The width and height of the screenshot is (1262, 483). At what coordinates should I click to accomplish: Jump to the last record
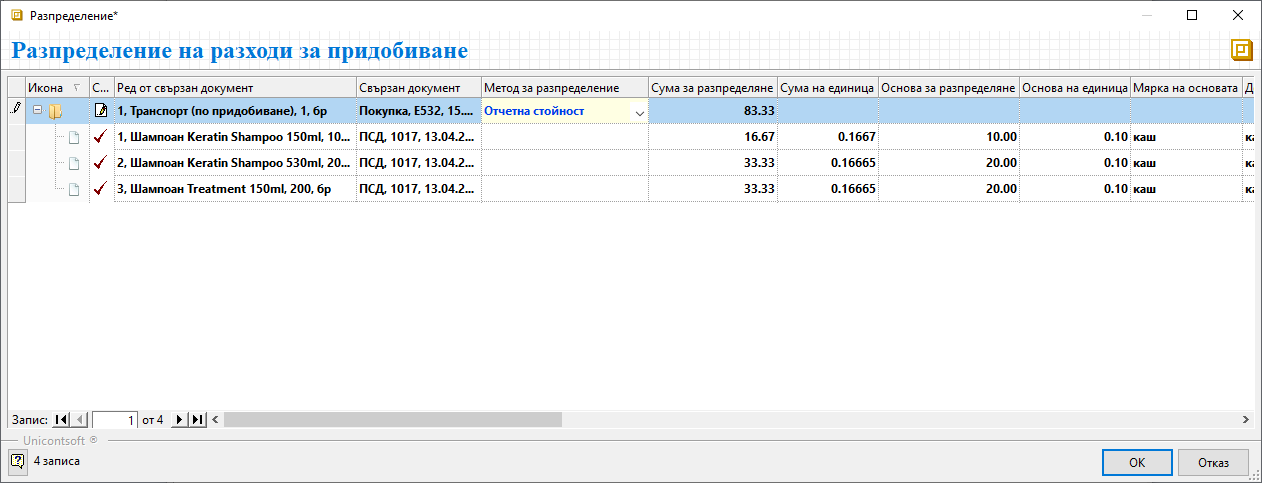pos(197,420)
